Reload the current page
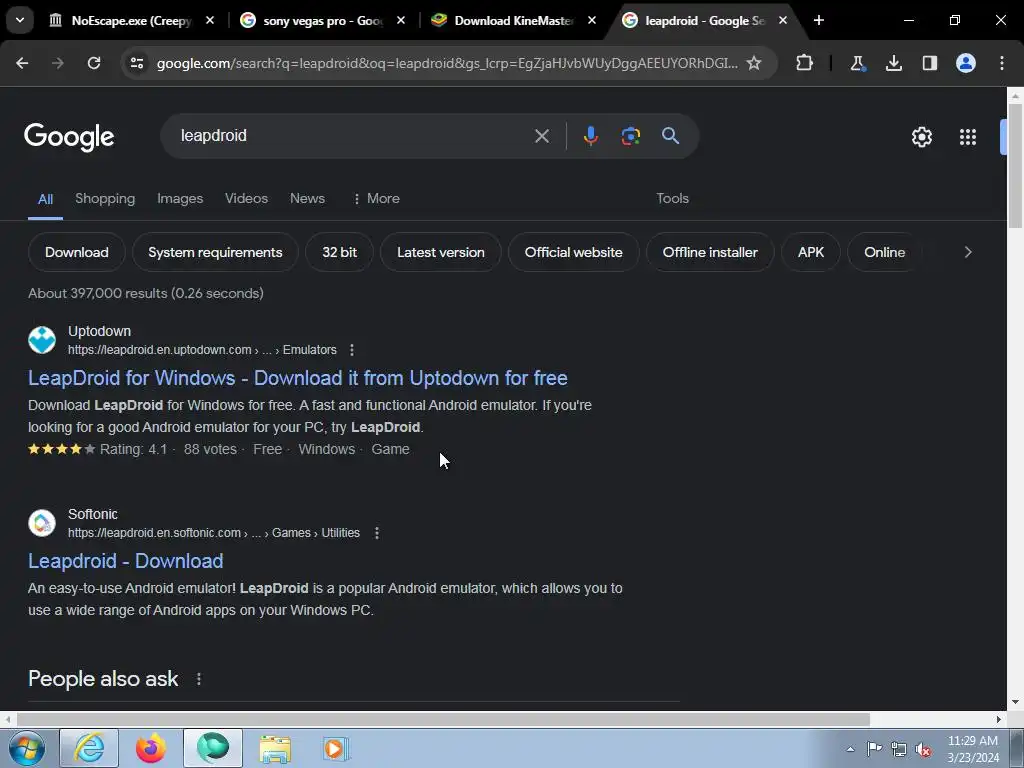The image size is (1024, 768). (x=94, y=63)
